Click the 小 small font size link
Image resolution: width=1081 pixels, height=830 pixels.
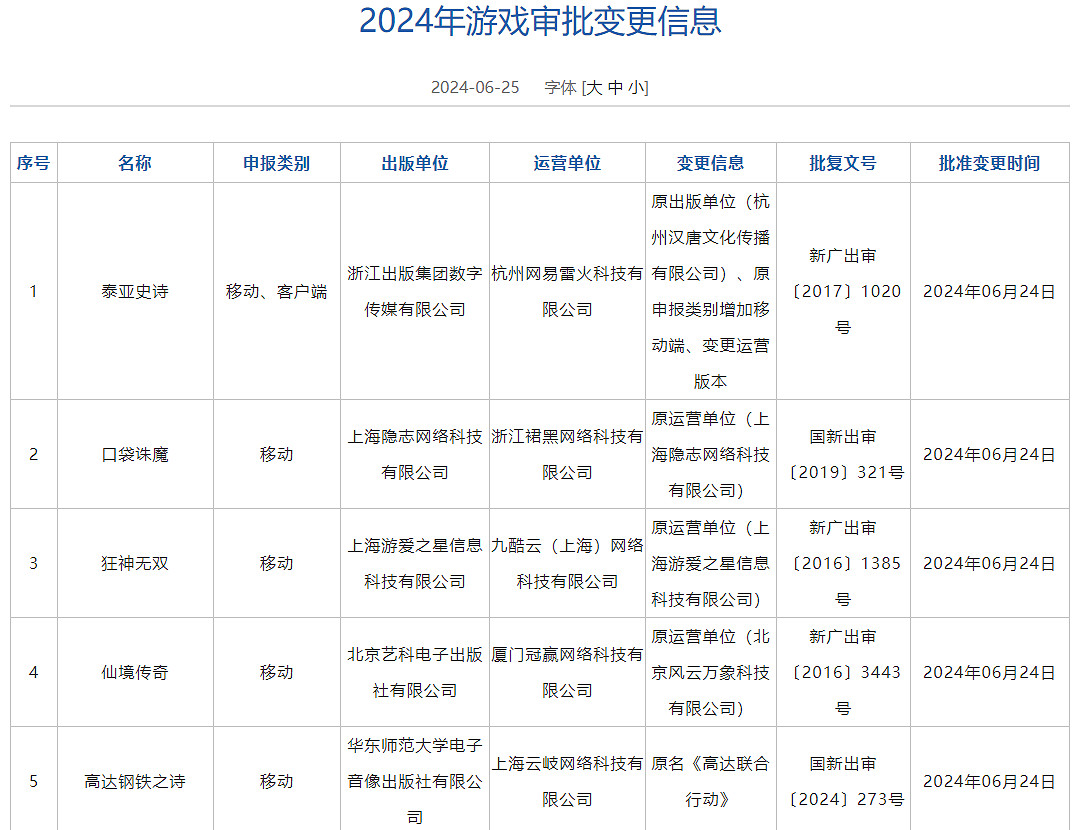[x=637, y=87]
